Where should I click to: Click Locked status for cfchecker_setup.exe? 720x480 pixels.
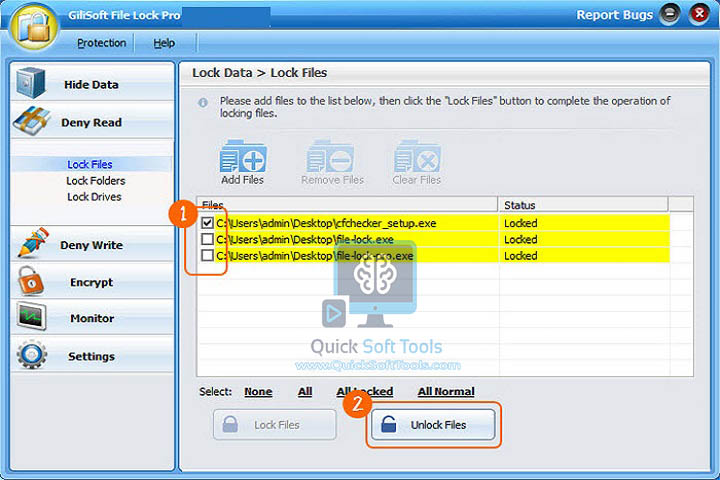[x=520, y=223]
